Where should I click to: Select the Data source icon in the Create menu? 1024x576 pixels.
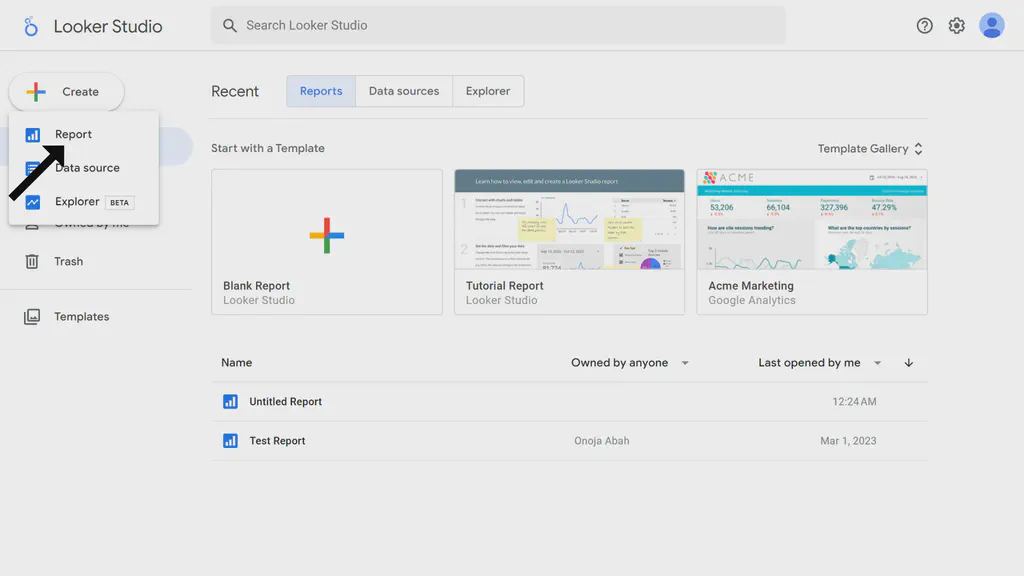(33, 168)
